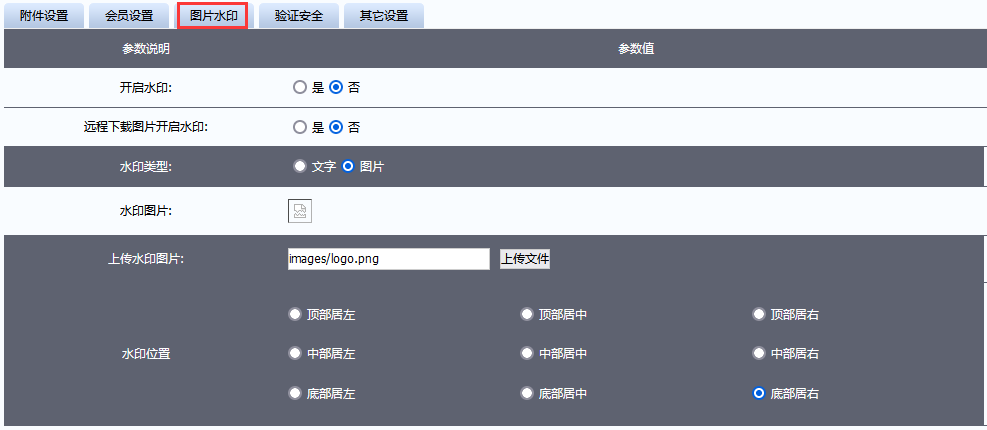987x430 pixels.
Task: Click the watermark image preview thumbnail
Action: (300, 211)
